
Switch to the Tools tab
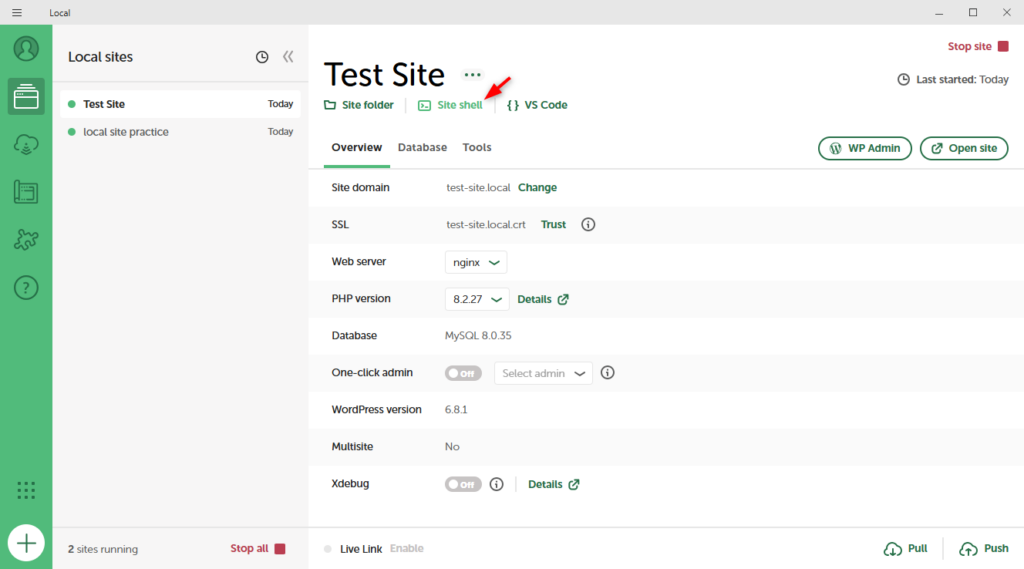(x=477, y=148)
